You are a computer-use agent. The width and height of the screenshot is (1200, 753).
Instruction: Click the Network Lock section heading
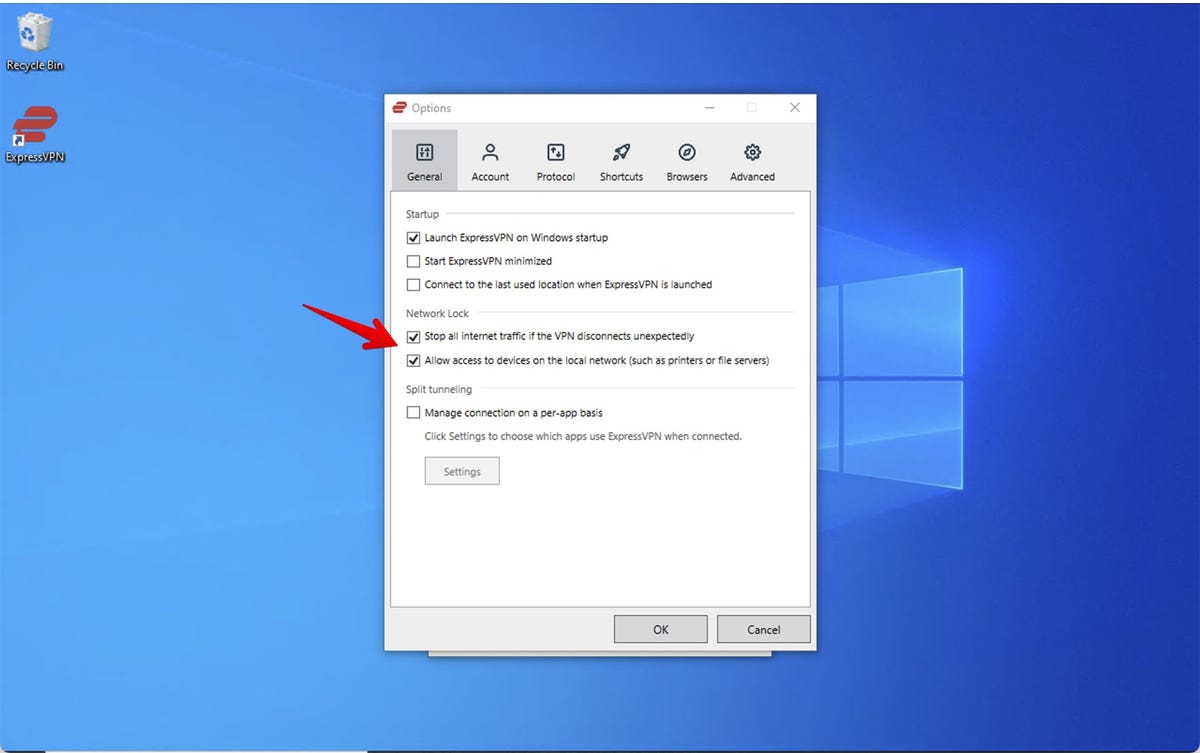[437, 314]
